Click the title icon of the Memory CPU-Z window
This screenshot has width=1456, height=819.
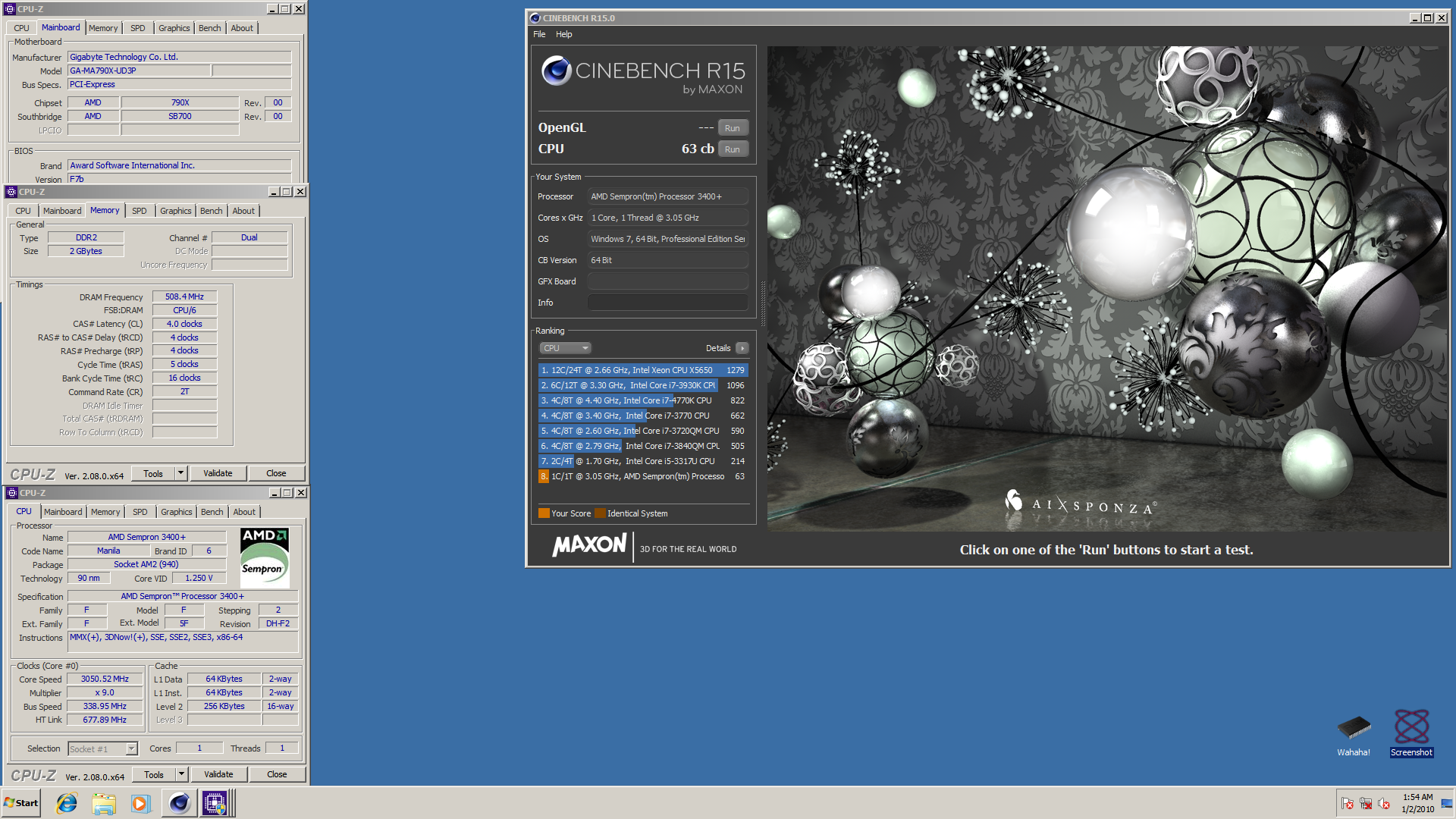[11, 192]
